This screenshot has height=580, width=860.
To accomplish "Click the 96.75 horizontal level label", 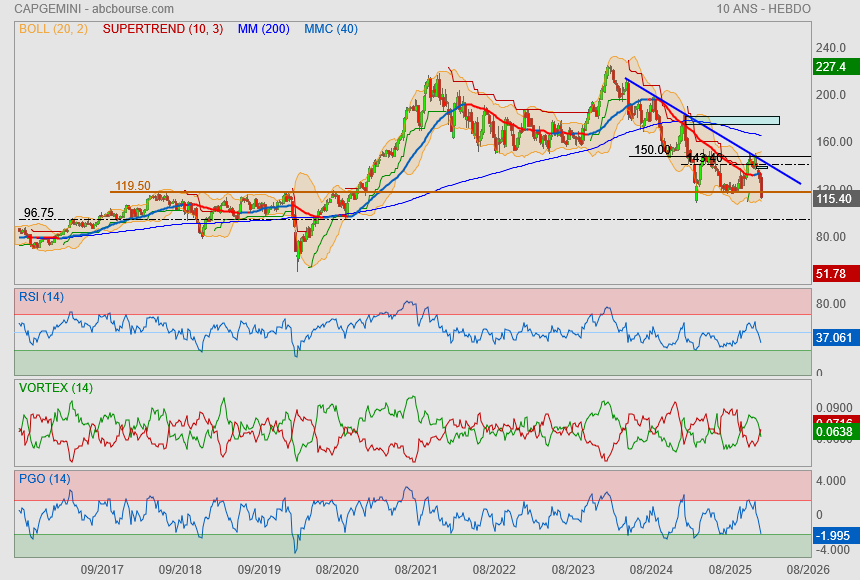I will click(x=39, y=213).
